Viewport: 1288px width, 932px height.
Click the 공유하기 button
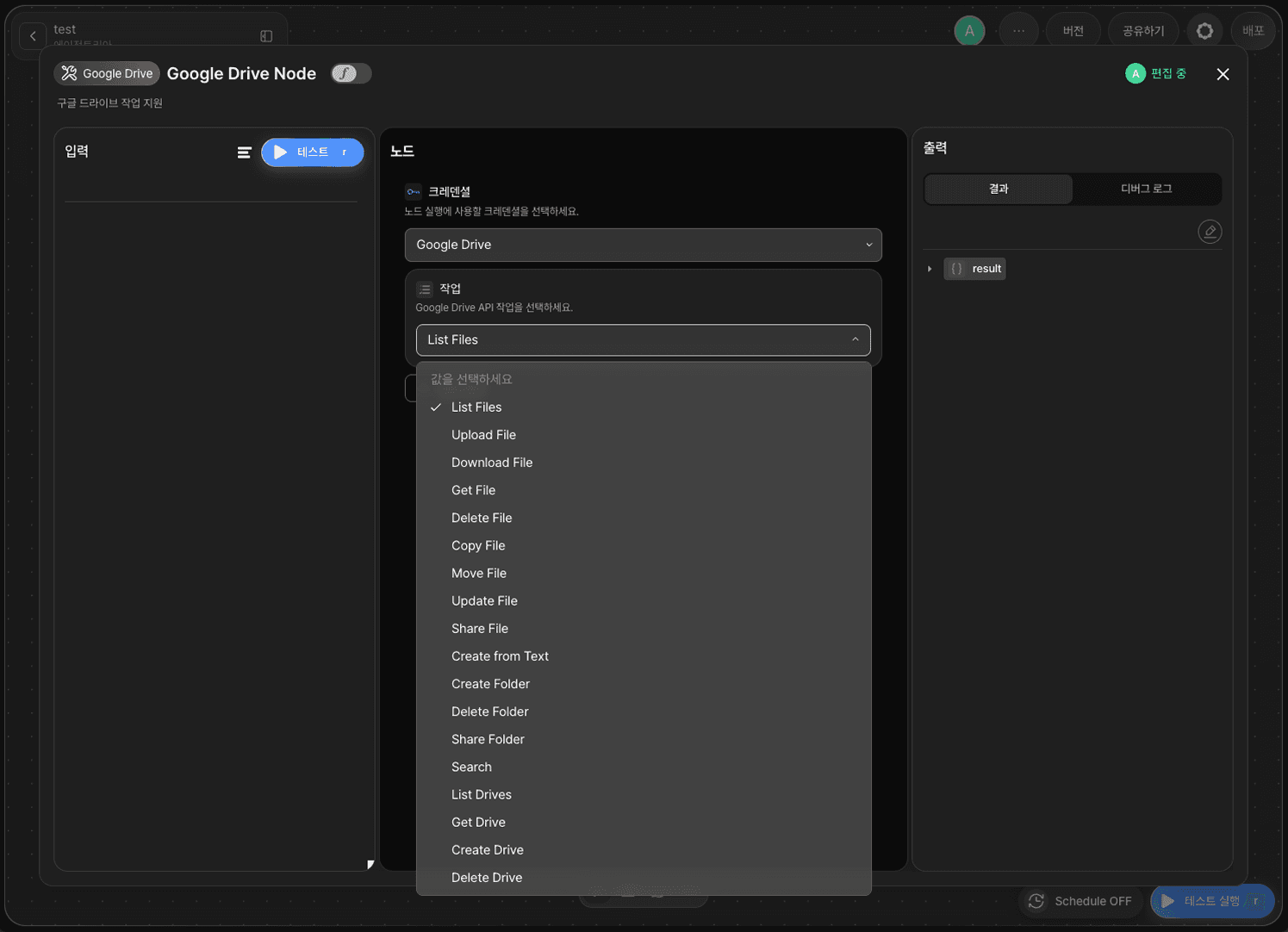tap(1143, 31)
